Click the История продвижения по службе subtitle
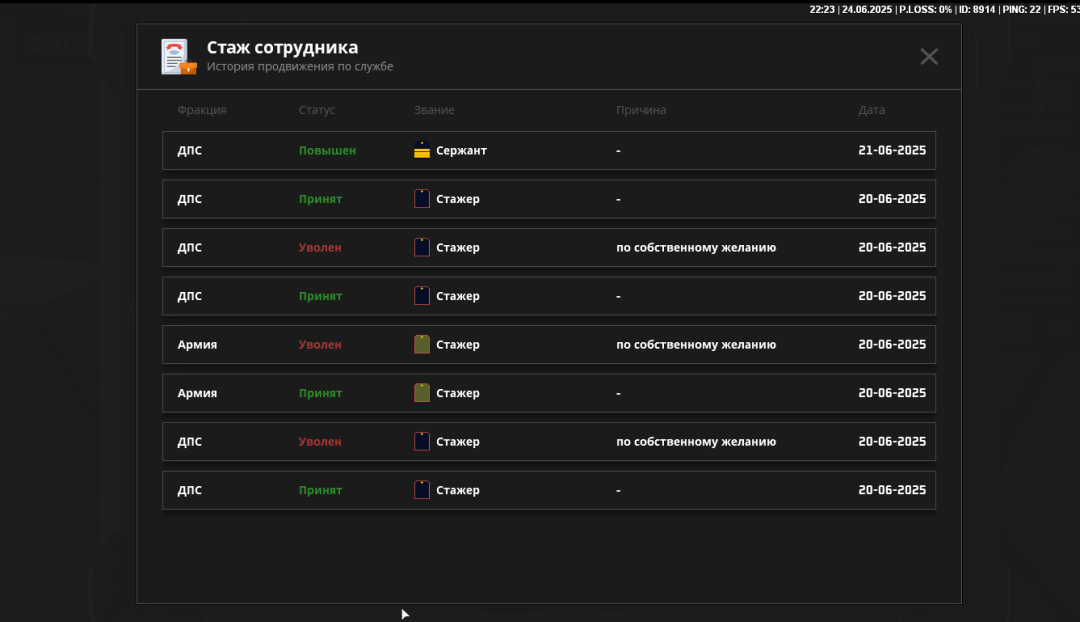1080x622 pixels. pos(300,67)
